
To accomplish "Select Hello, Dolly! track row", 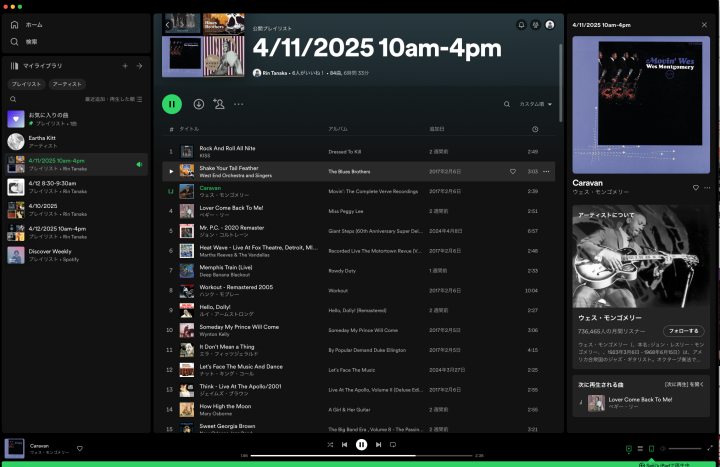I will pos(359,310).
